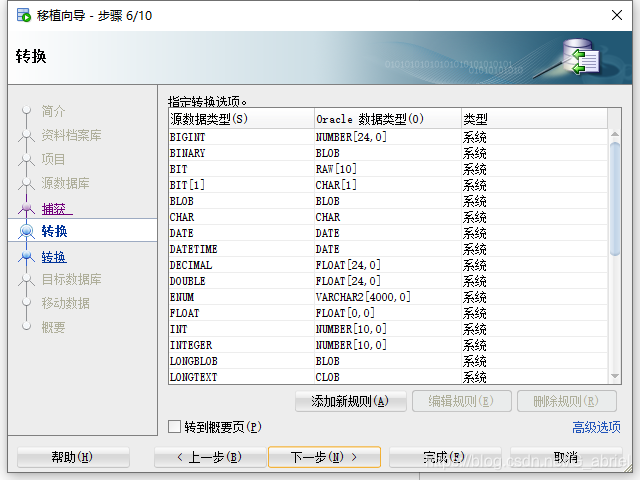Select the BLOB source type row

(388, 201)
